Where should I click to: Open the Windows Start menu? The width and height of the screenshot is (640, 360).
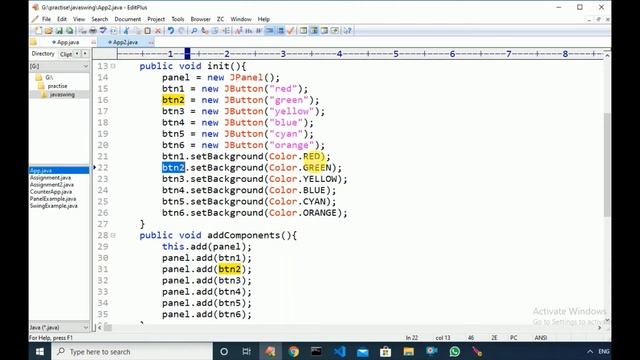(x=40, y=351)
